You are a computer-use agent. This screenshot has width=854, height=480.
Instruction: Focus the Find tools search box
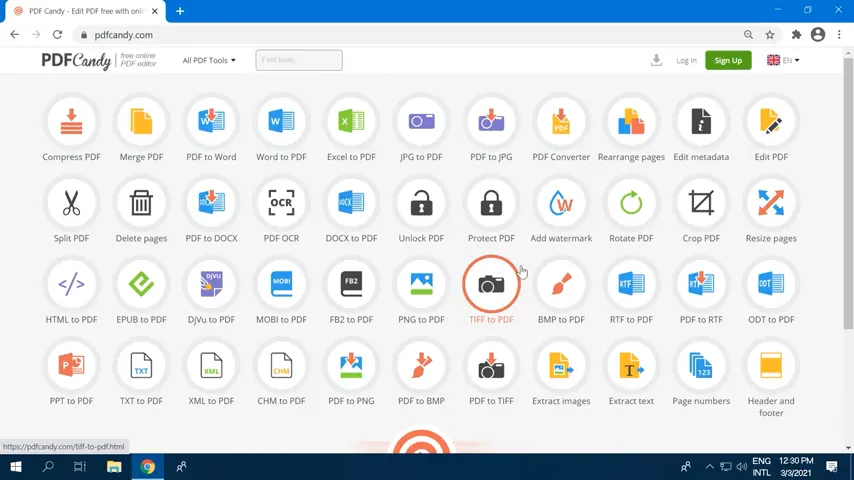(299, 60)
